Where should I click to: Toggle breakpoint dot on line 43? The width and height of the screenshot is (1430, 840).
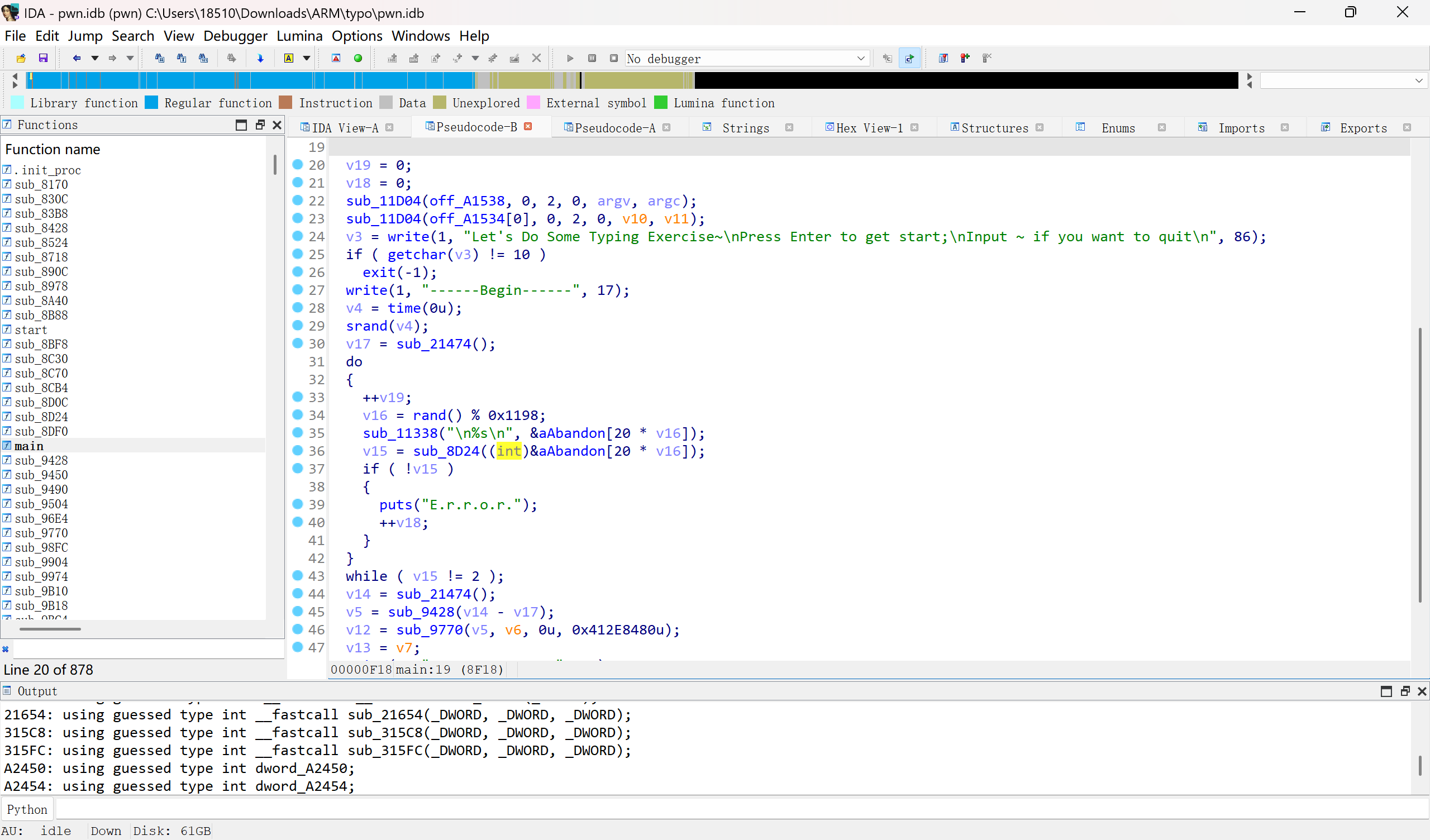(x=297, y=575)
